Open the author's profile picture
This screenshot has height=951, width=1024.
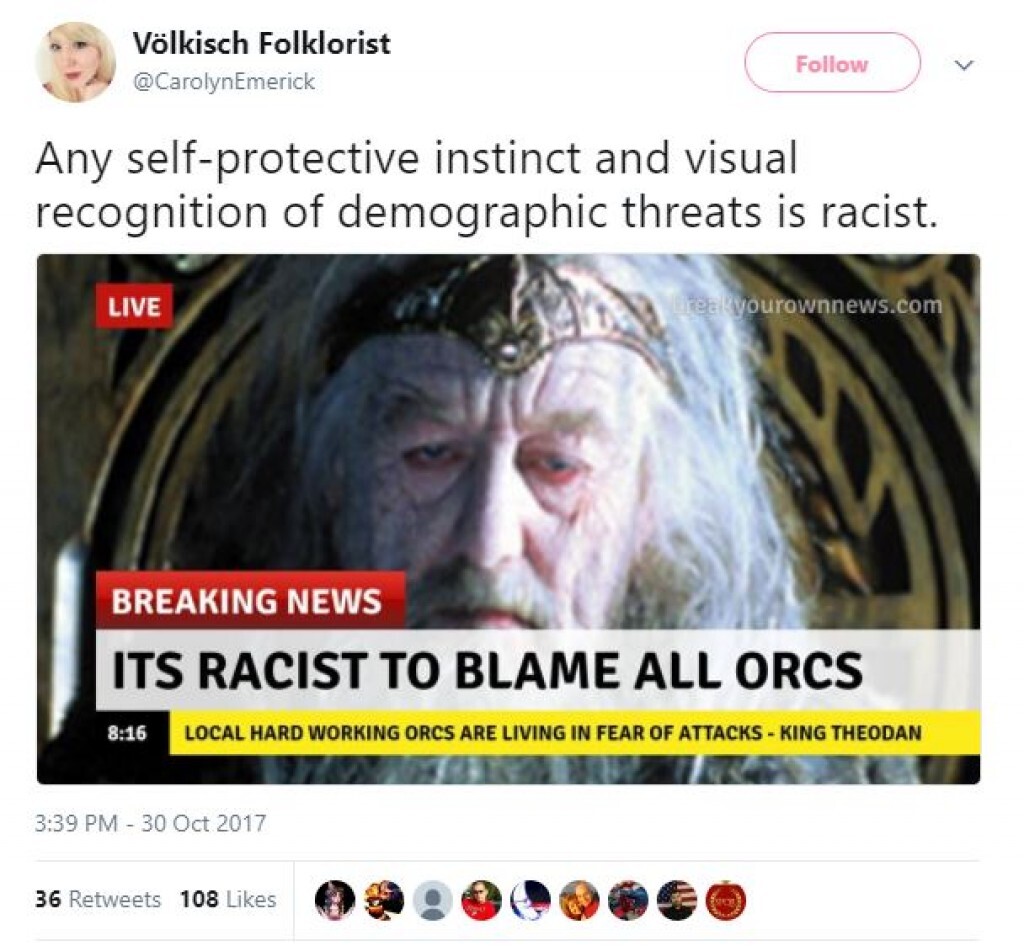(x=75, y=62)
